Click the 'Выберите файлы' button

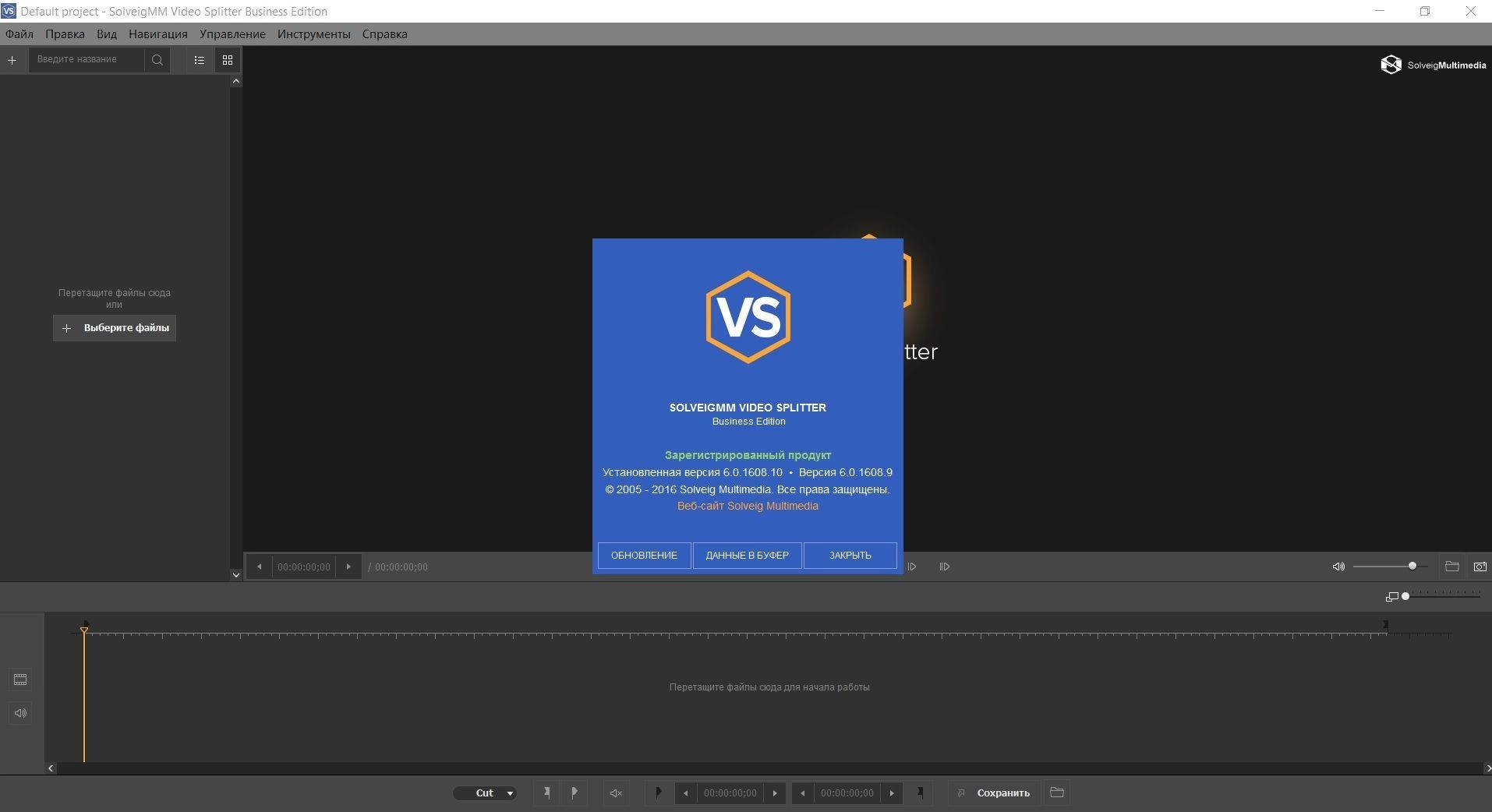pyautogui.click(x=115, y=328)
